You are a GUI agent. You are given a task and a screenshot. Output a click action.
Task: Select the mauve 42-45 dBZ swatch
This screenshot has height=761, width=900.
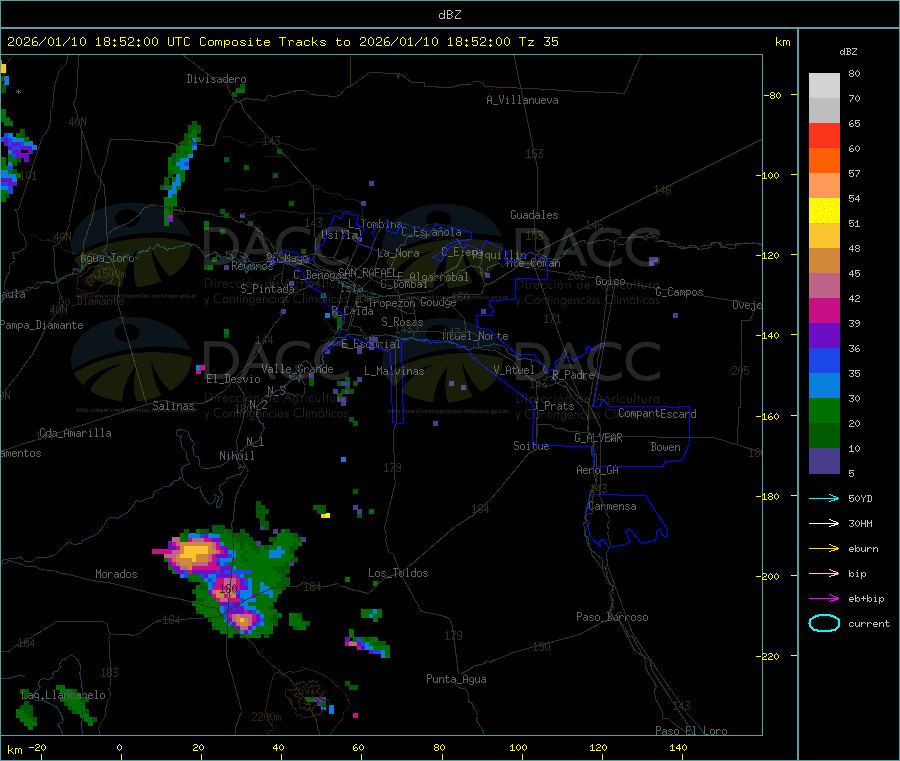pos(824,286)
